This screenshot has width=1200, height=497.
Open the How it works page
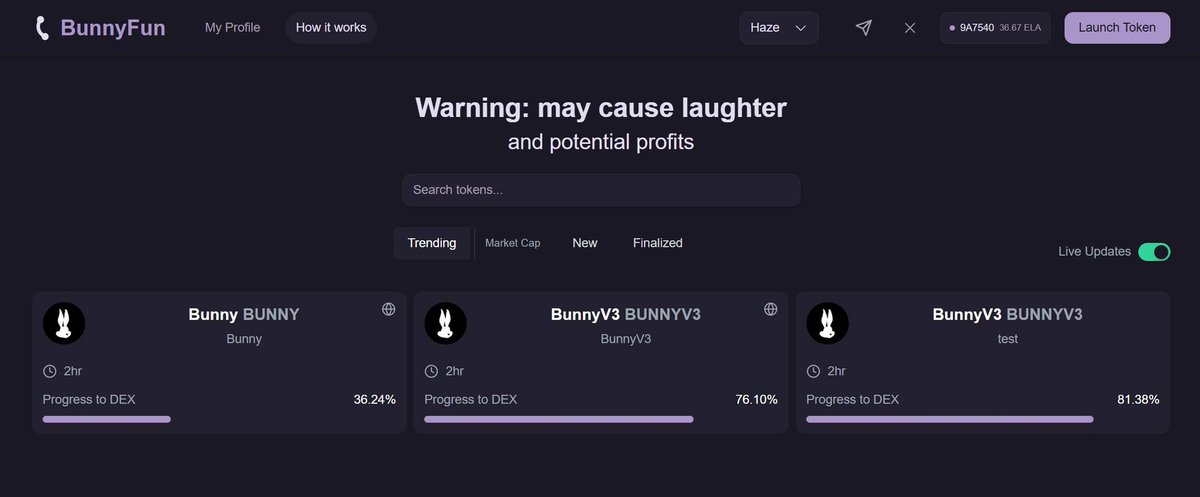click(331, 28)
